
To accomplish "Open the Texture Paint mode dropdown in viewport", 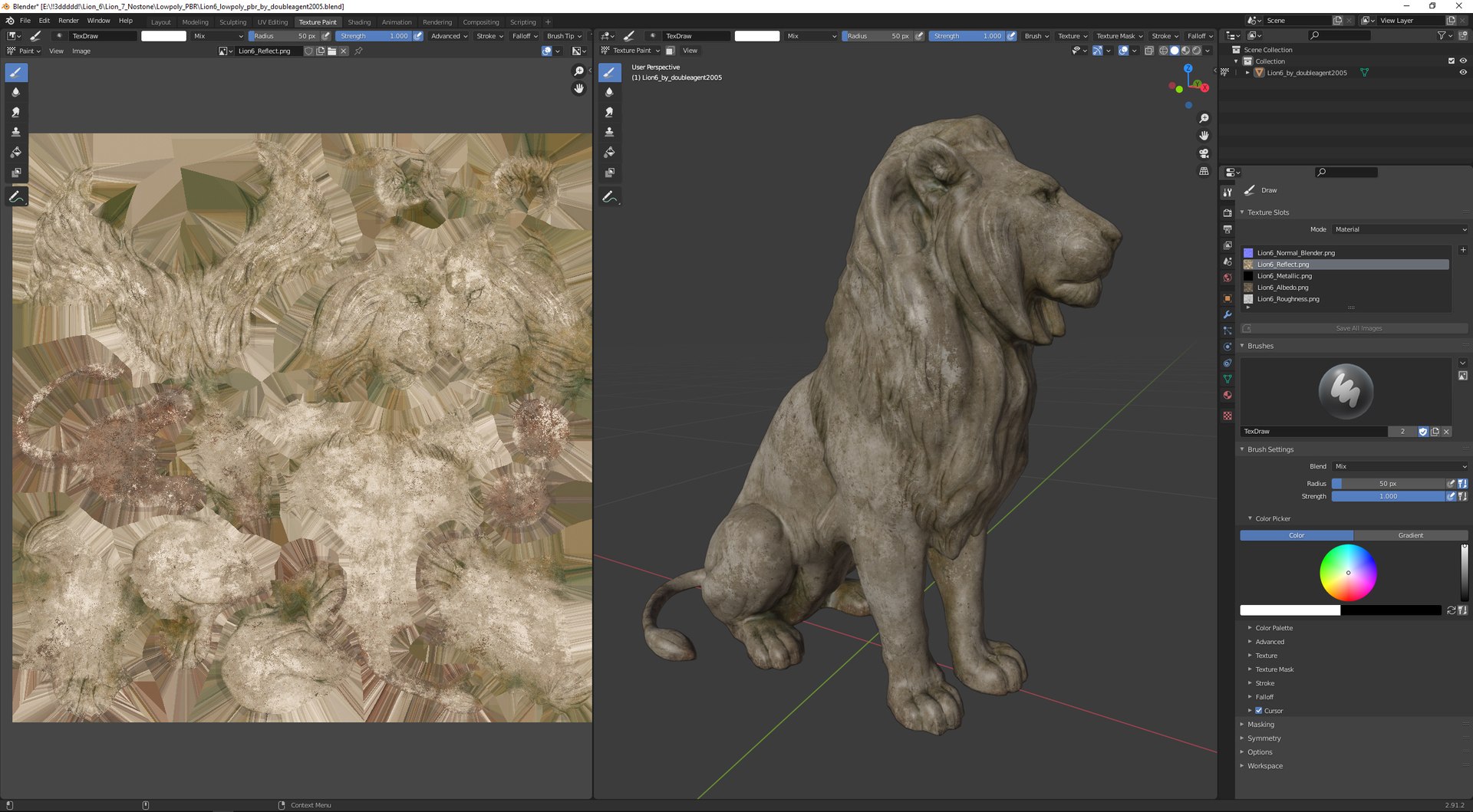I will [x=631, y=51].
